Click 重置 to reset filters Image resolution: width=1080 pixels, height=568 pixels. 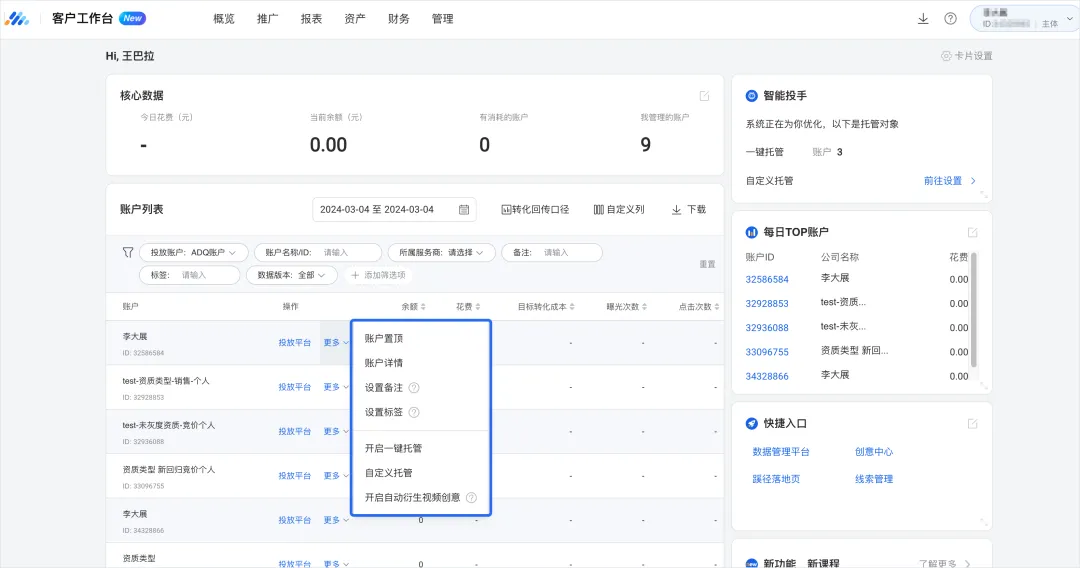coord(707,264)
